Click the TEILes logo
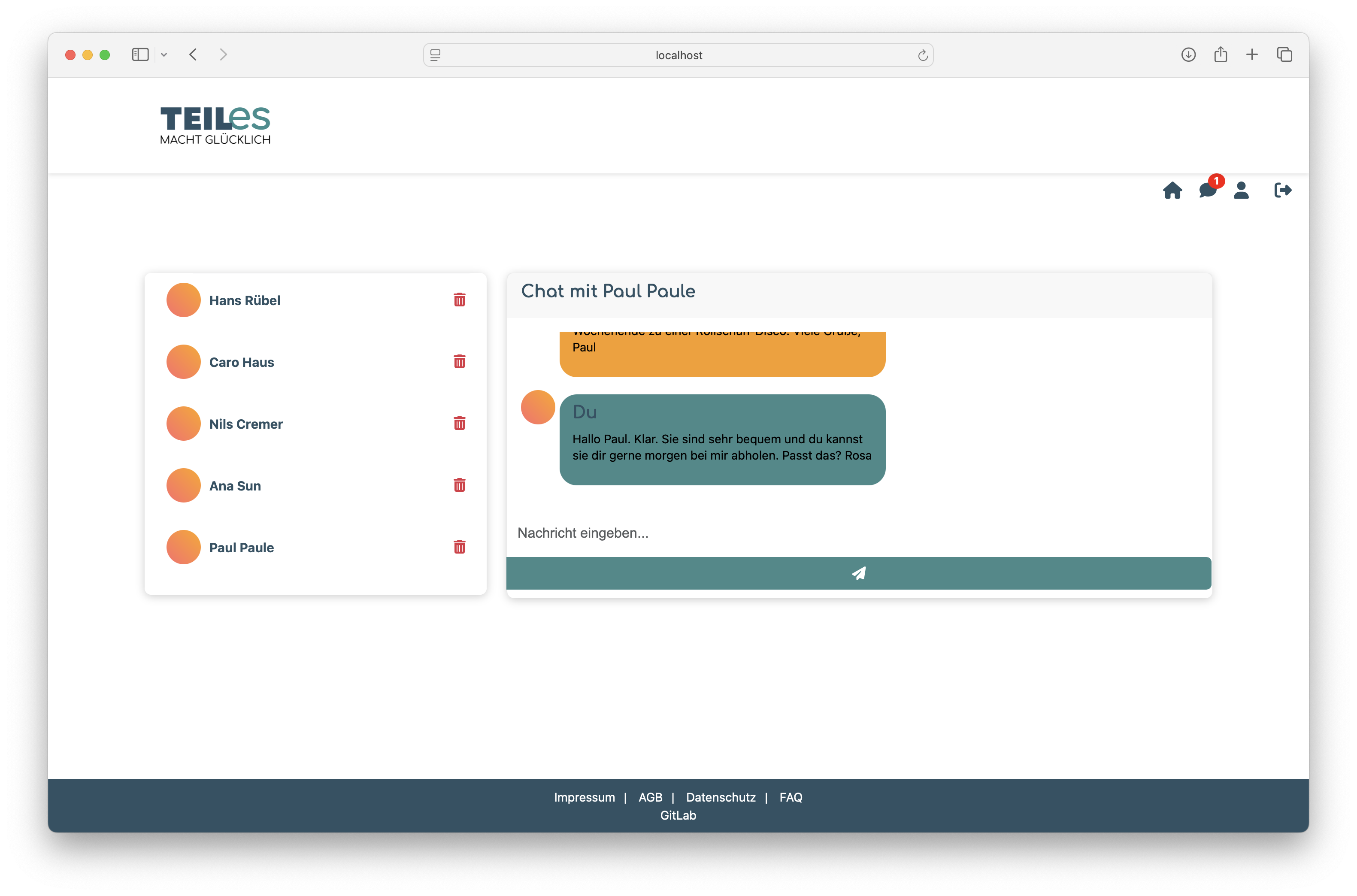The image size is (1357, 896). 215,125
